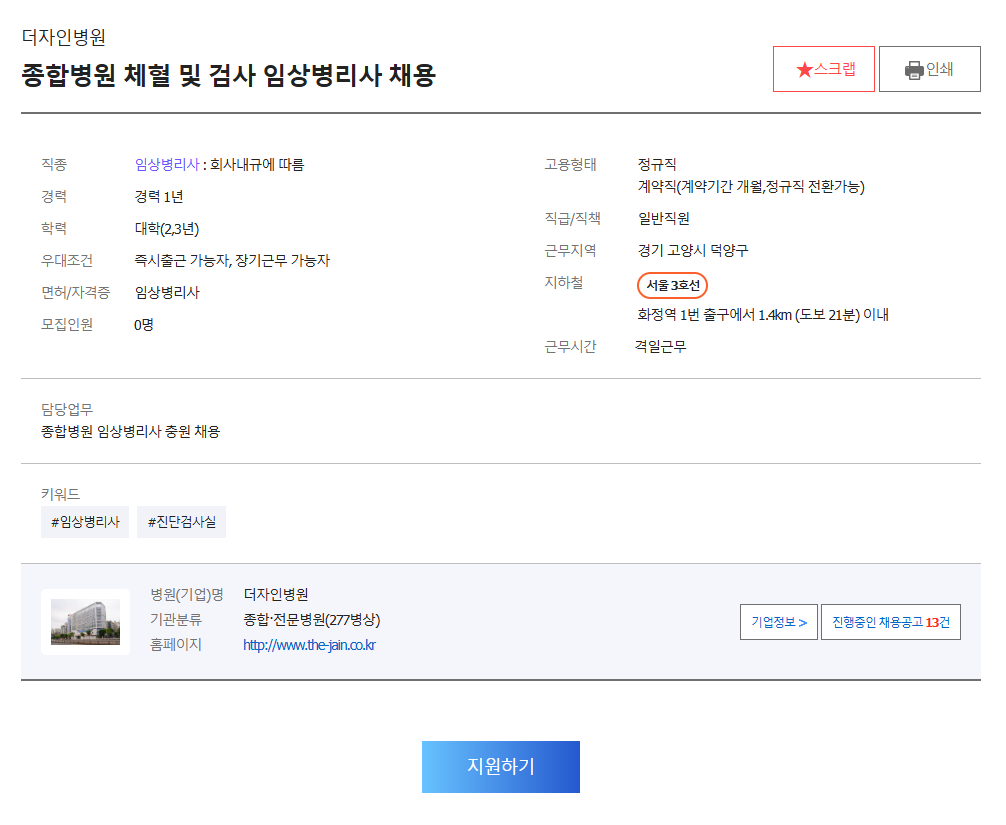The image size is (1006, 825).
Task: Select the 서울 3호선 subway line badge
Action: point(672,286)
